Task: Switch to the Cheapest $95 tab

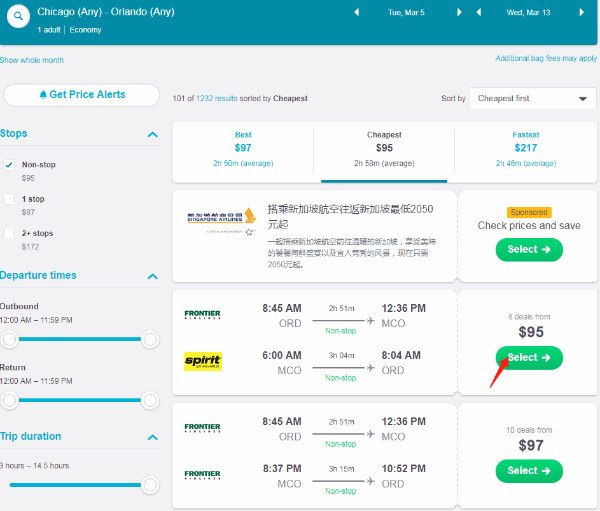Action: [384, 149]
